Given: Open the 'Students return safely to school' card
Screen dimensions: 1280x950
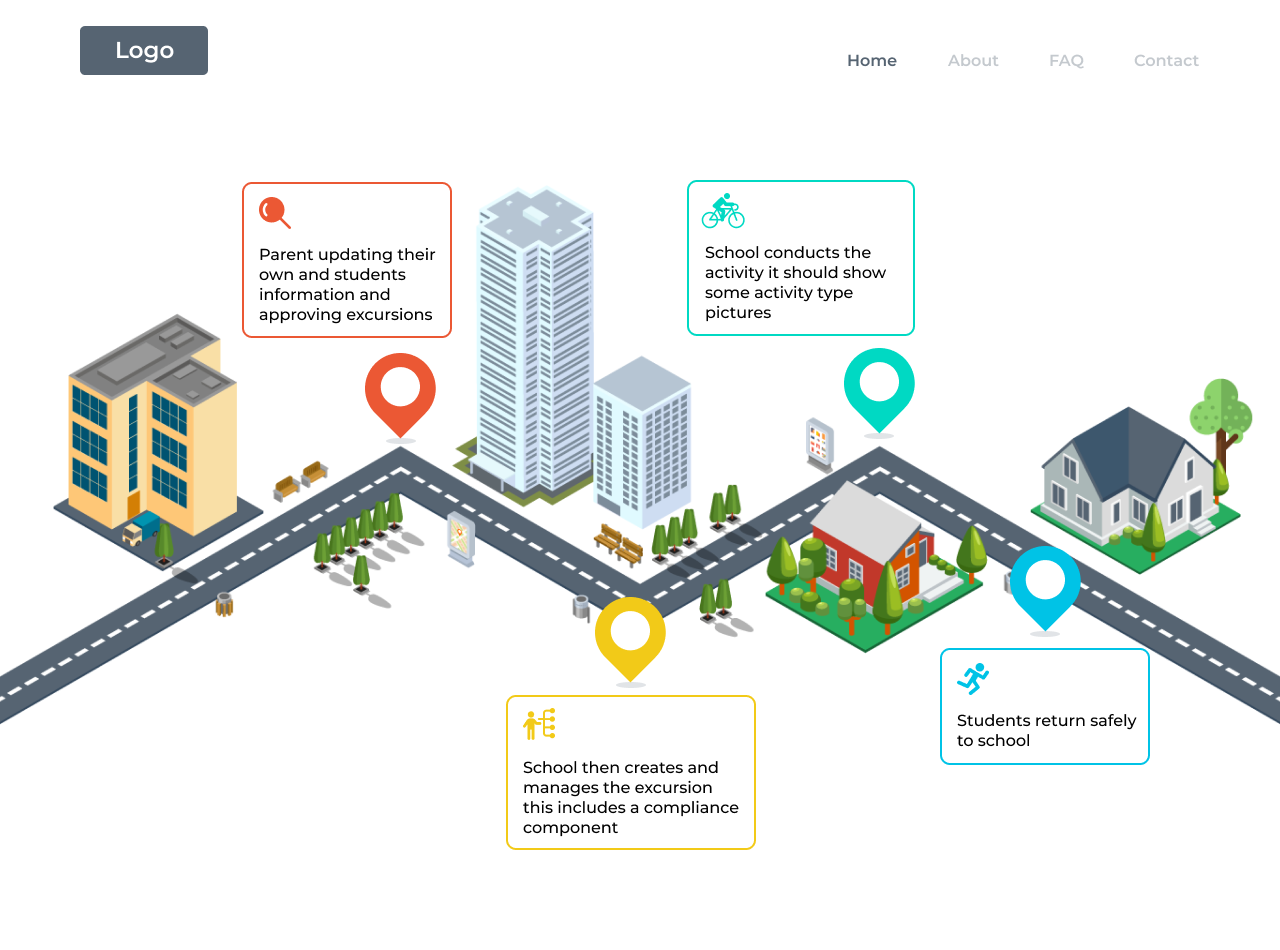Looking at the screenshot, I should (1045, 706).
